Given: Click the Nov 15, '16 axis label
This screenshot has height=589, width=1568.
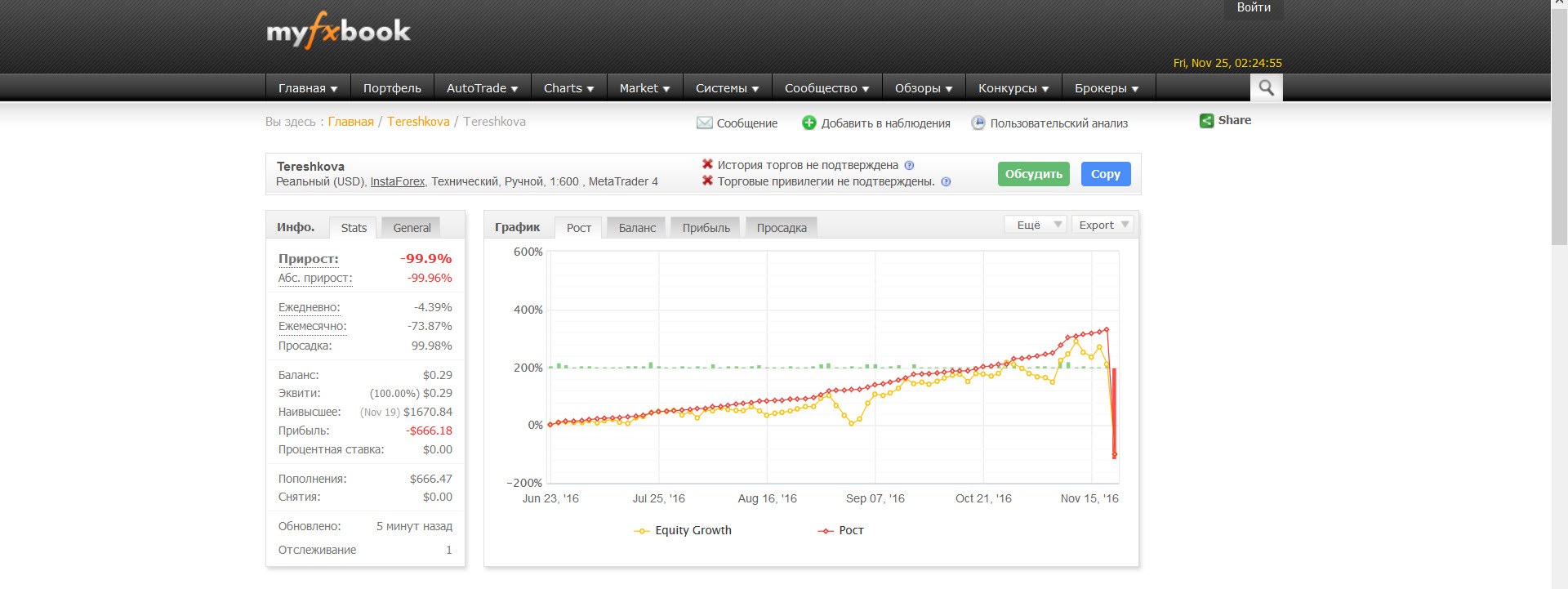Looking at the screenshot, I should [x=1089, y=498].
